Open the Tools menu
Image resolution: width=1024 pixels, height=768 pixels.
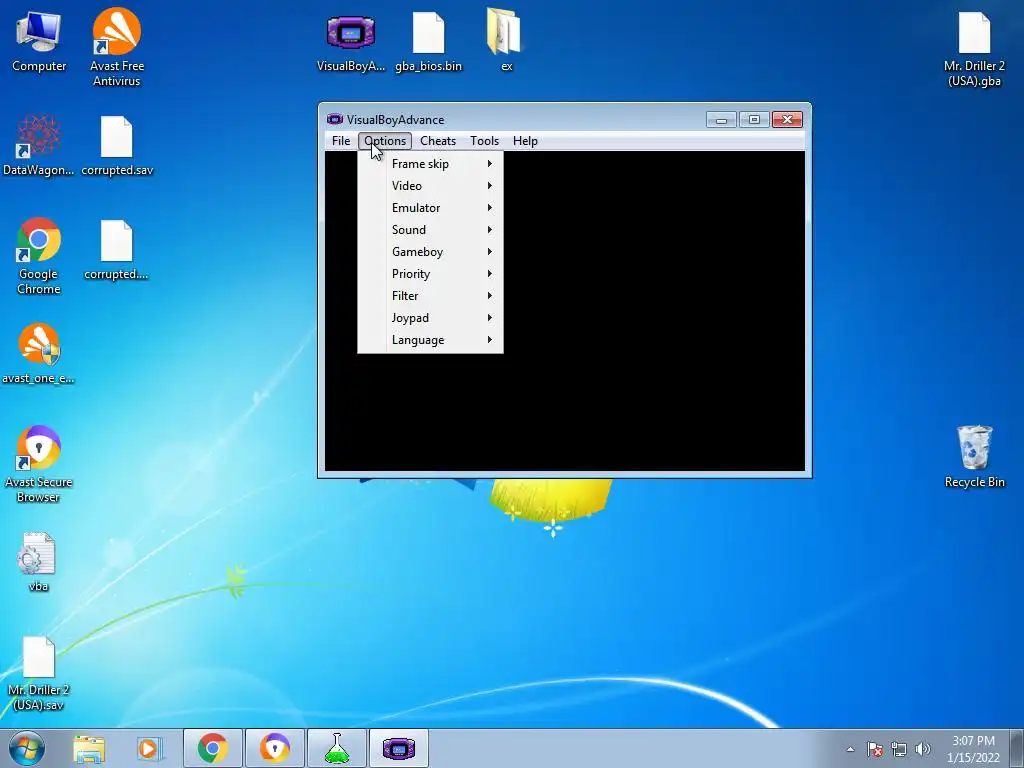[x=484, y=141]
